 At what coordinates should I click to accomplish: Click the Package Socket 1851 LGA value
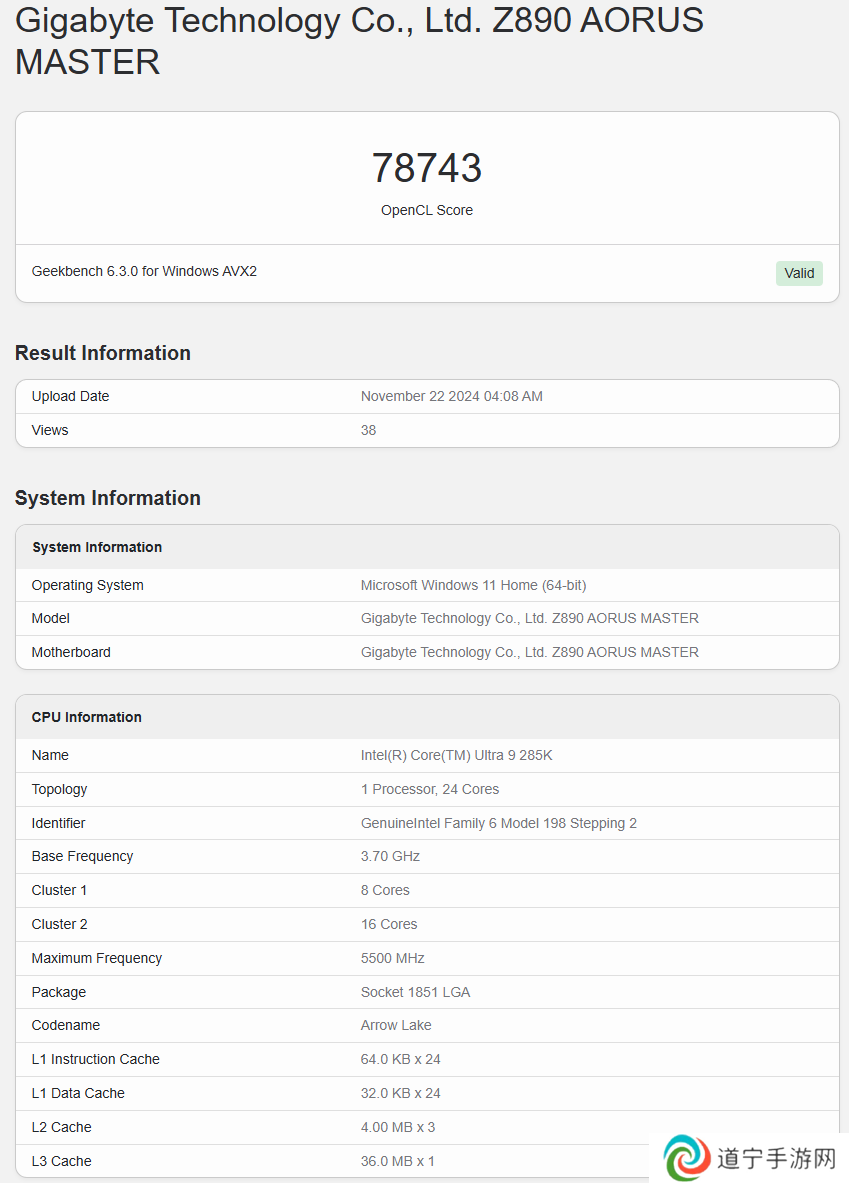[415, 992]
